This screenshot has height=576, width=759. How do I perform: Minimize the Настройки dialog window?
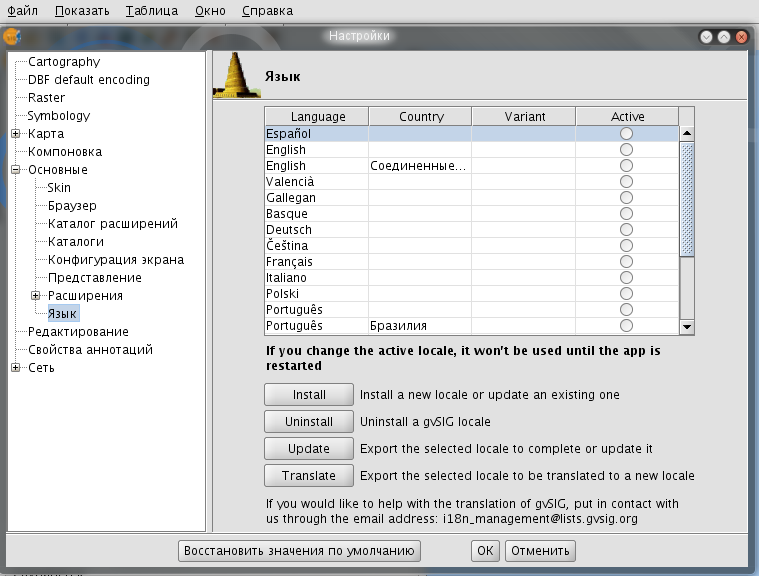tap(706, 37)
